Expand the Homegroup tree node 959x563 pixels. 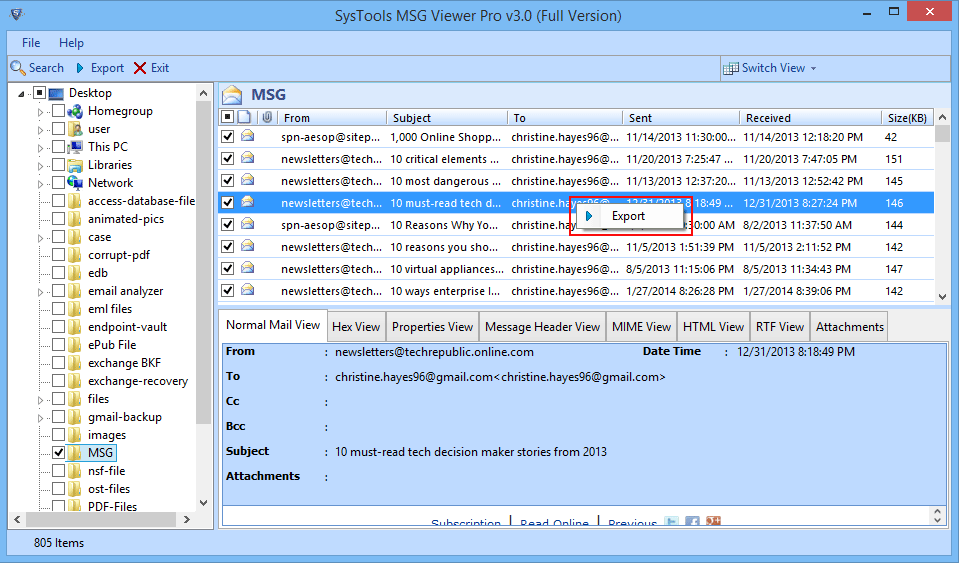tap(40, 112)
